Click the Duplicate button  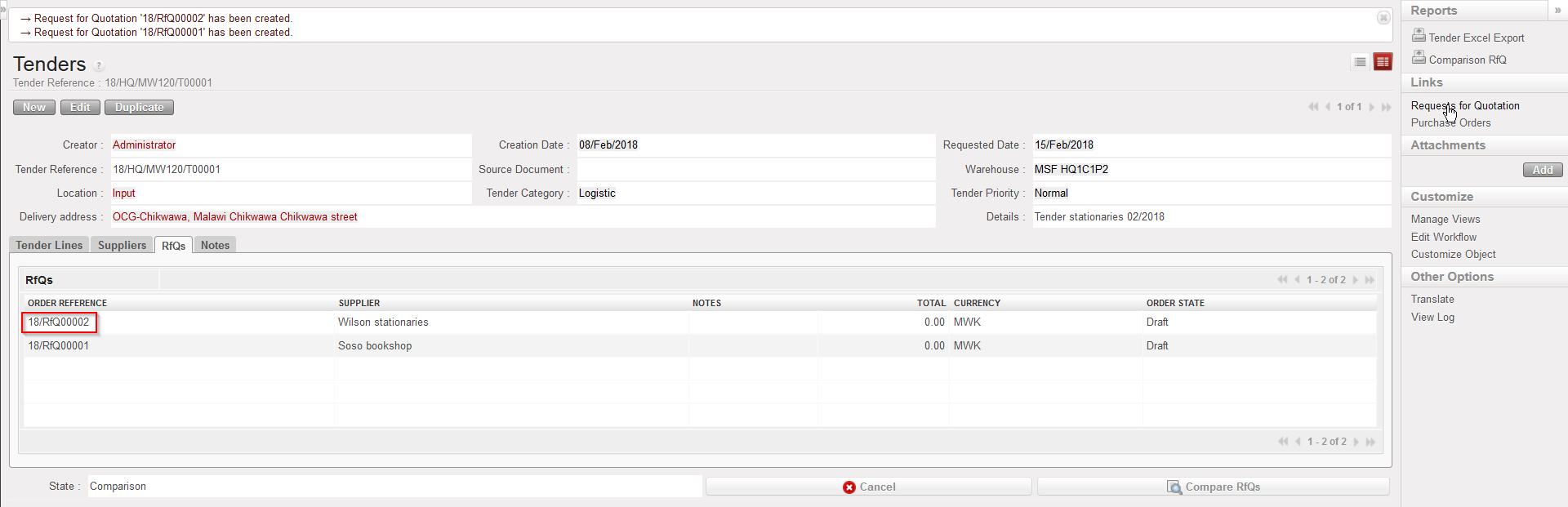point(139,108)
